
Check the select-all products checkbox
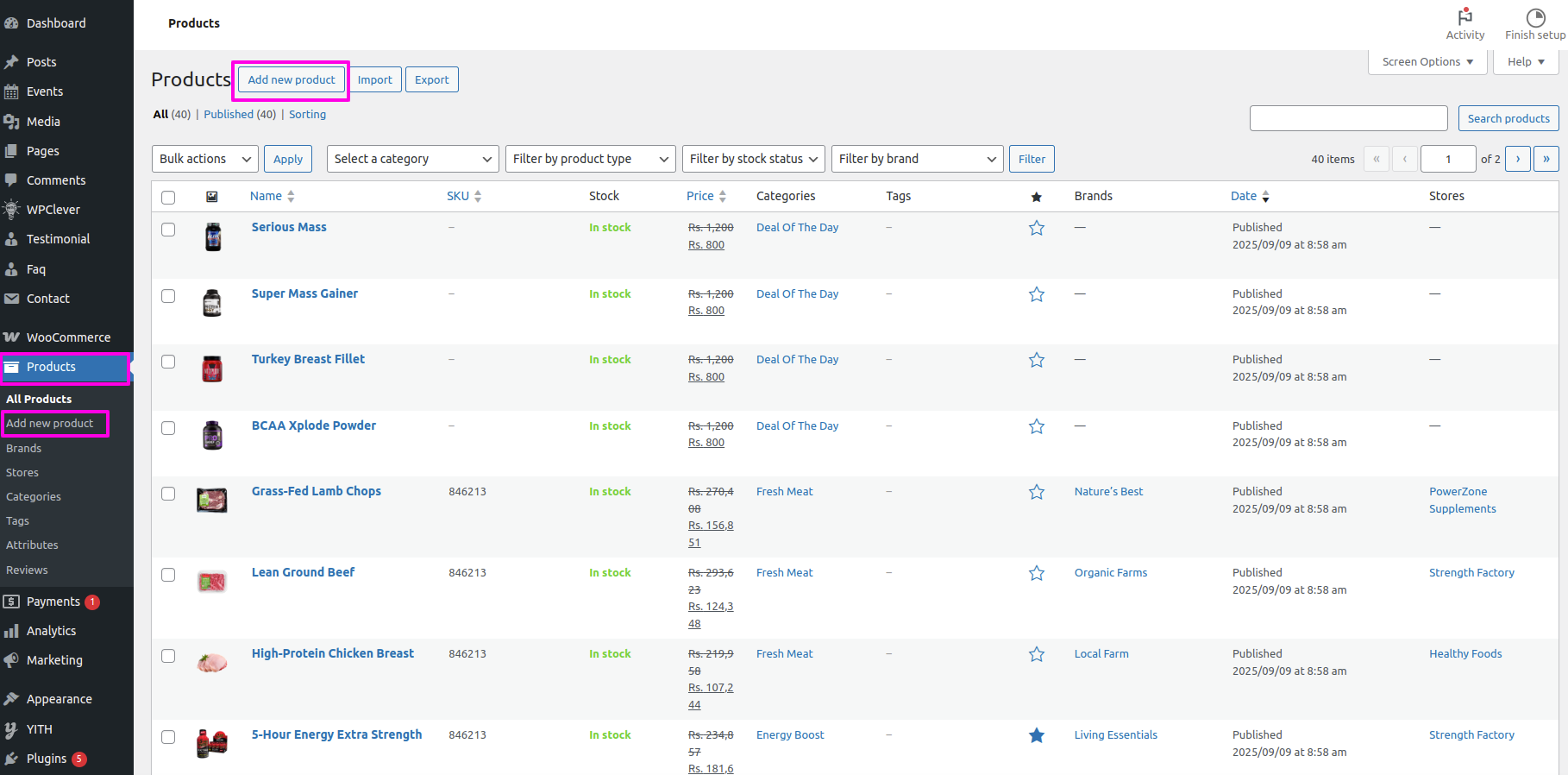tap(168, 198)
